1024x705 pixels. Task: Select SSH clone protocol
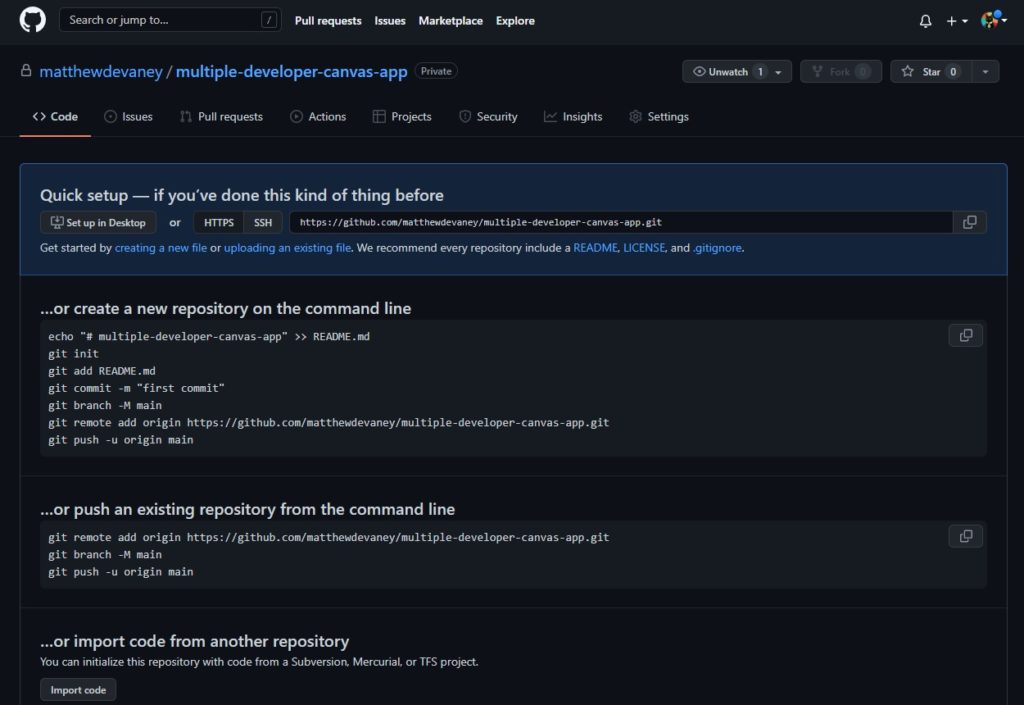click(x=263, y=223)
